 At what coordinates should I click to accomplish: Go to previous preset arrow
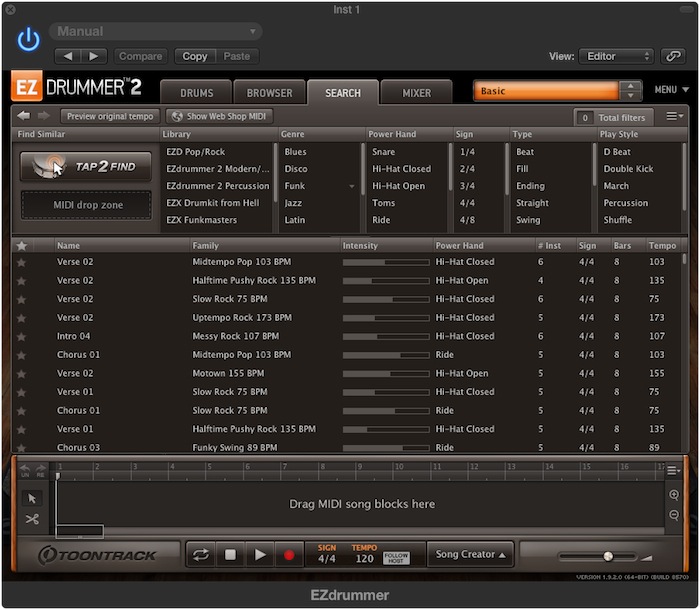click(x=68, y=56)
